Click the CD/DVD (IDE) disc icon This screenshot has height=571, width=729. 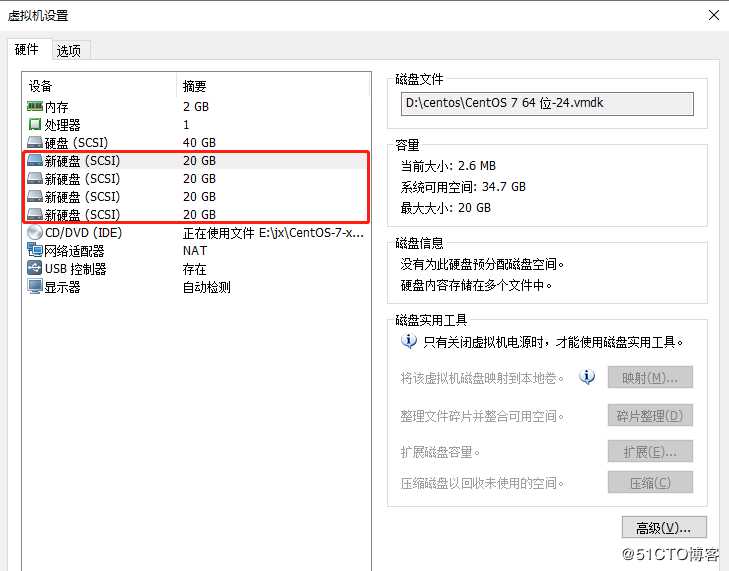[35, 232]
